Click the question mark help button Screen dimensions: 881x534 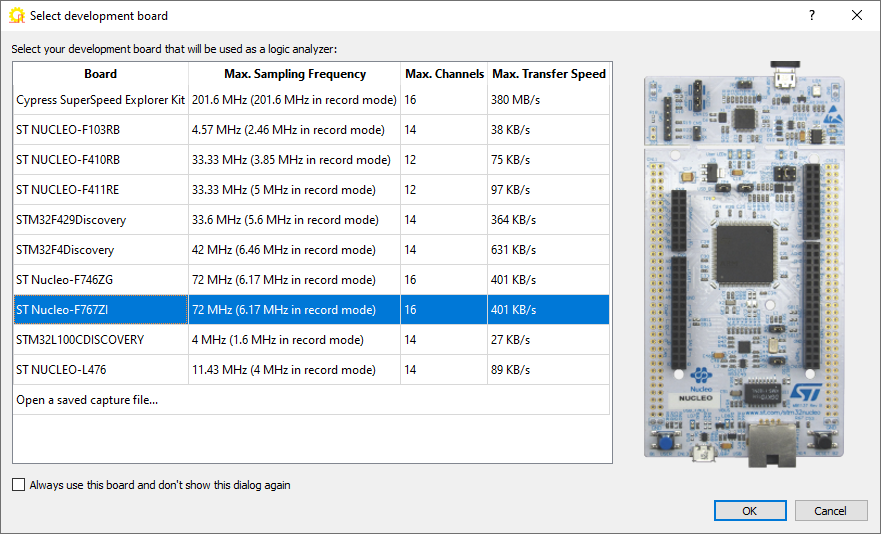(x=812, y=15)
